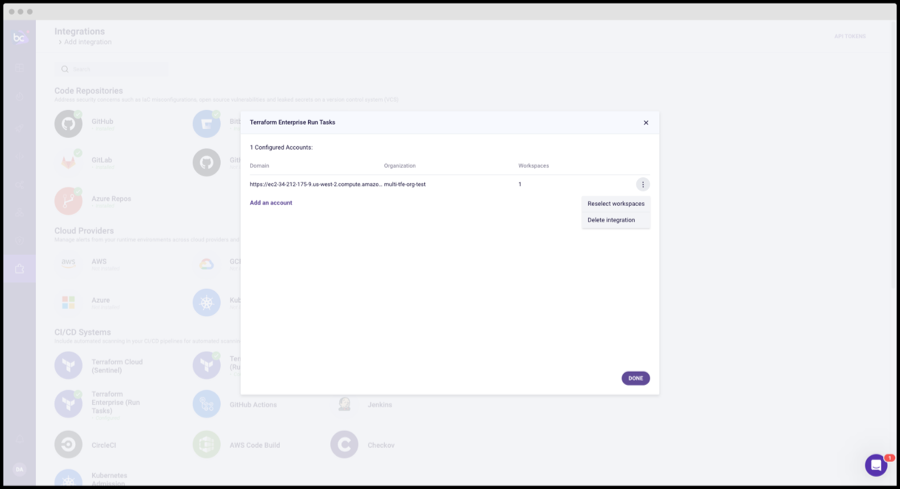This screenshot has width=900, height=489.
Task: Click the Organization column header
Action: pyautogui.click(x=400, y=166)
